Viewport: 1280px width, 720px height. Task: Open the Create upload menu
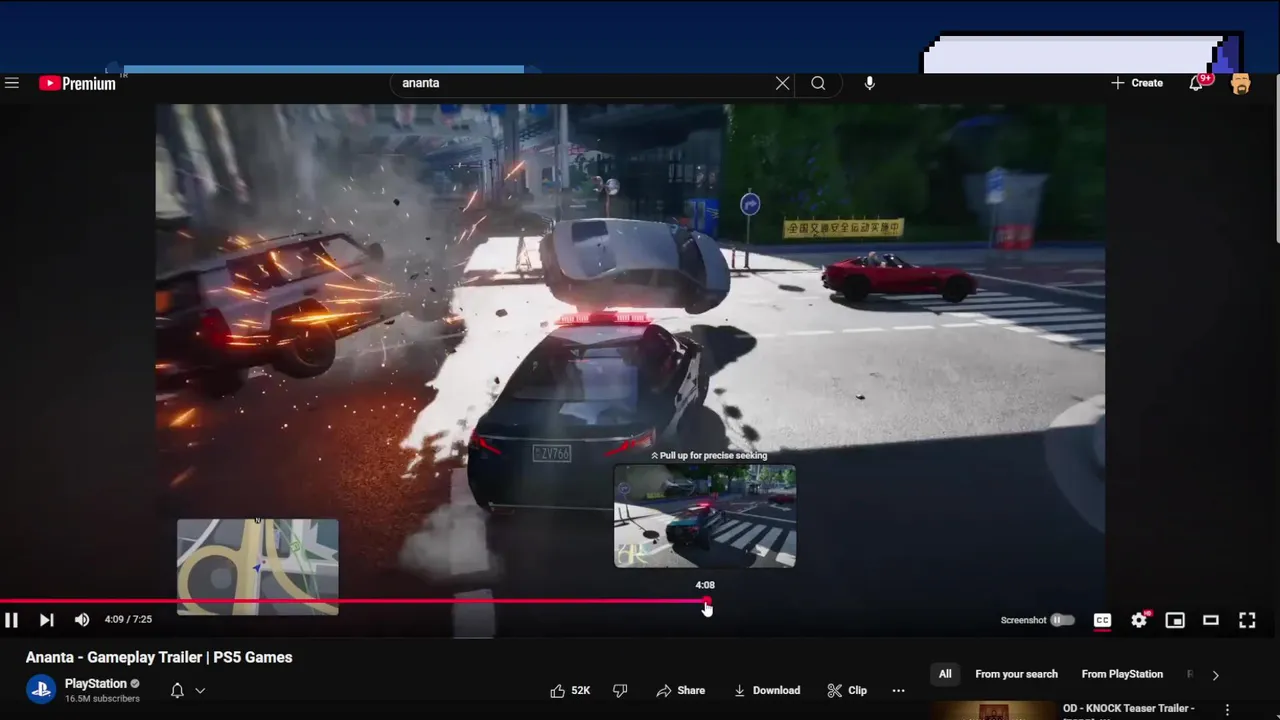click(1137, 83)
